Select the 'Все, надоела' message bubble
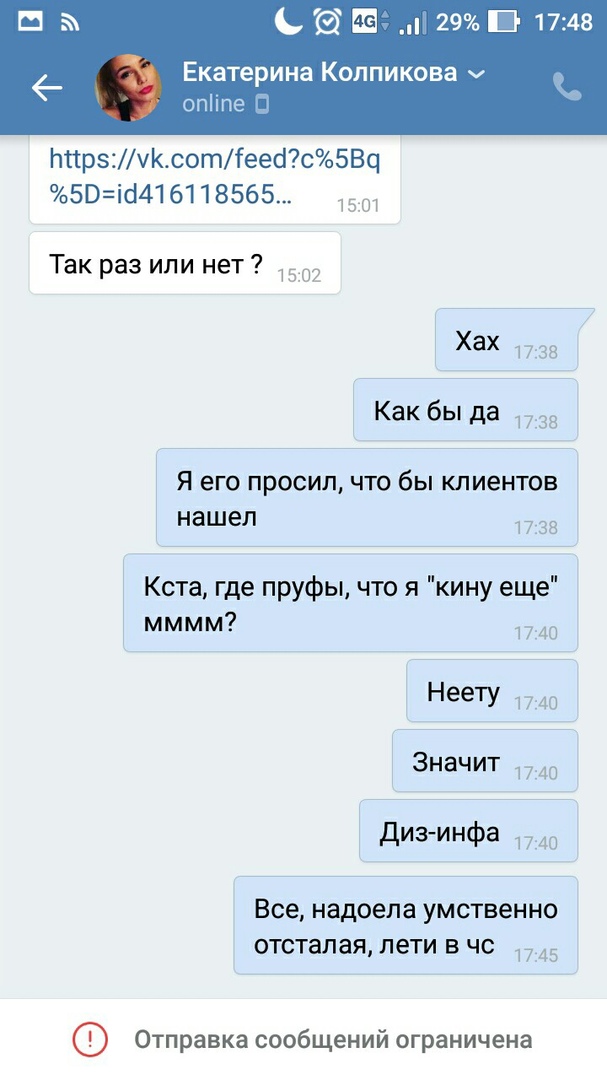Image resolution: width=607 pixels, height=1080 pixels. [x=406, y=925]
